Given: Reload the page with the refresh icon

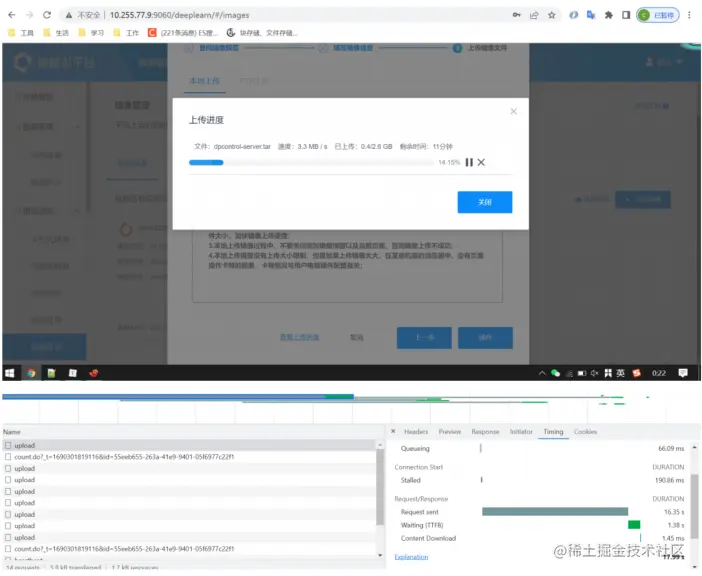Looking at the screenshot, I should [x=47, y=15].
